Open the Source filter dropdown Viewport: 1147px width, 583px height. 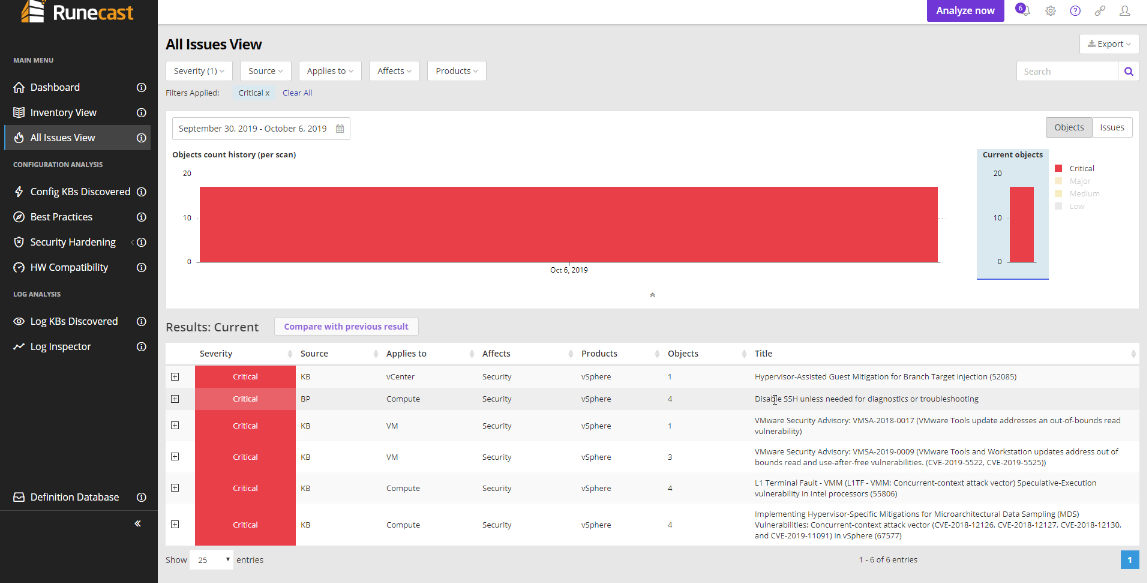(266, 71)
